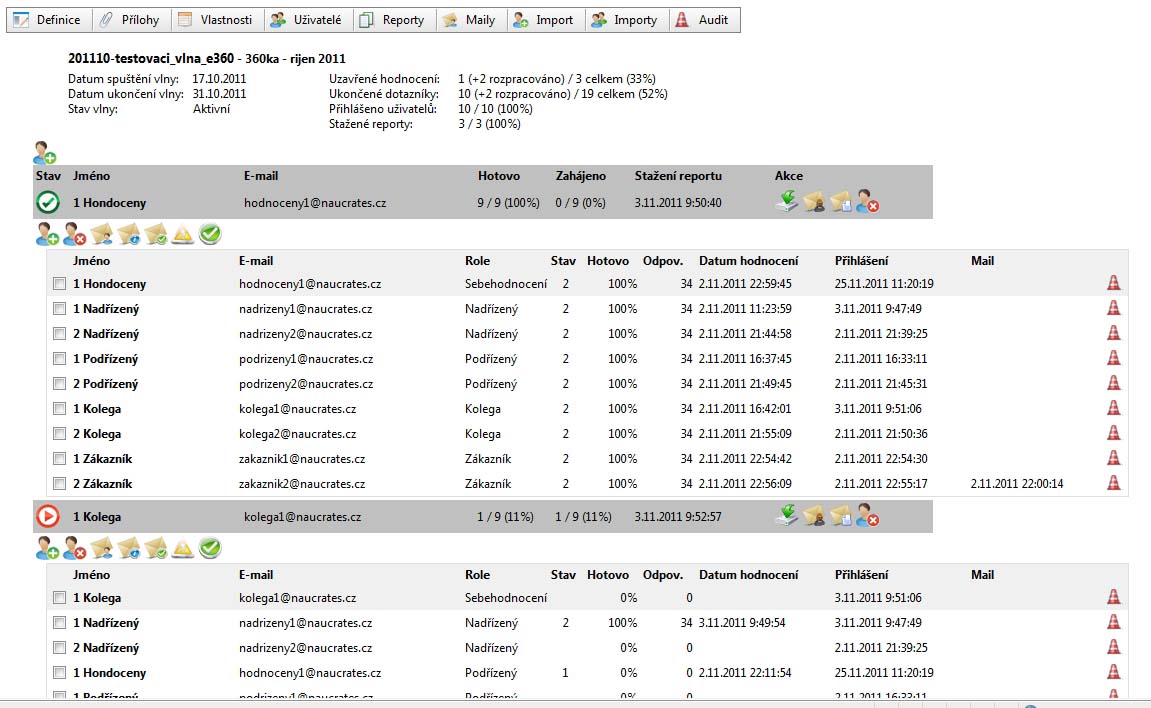Click the download report icon for 1 Hondoceny
The width and height of the screenshot is (1151, 708).
click(x=787, y=203)
